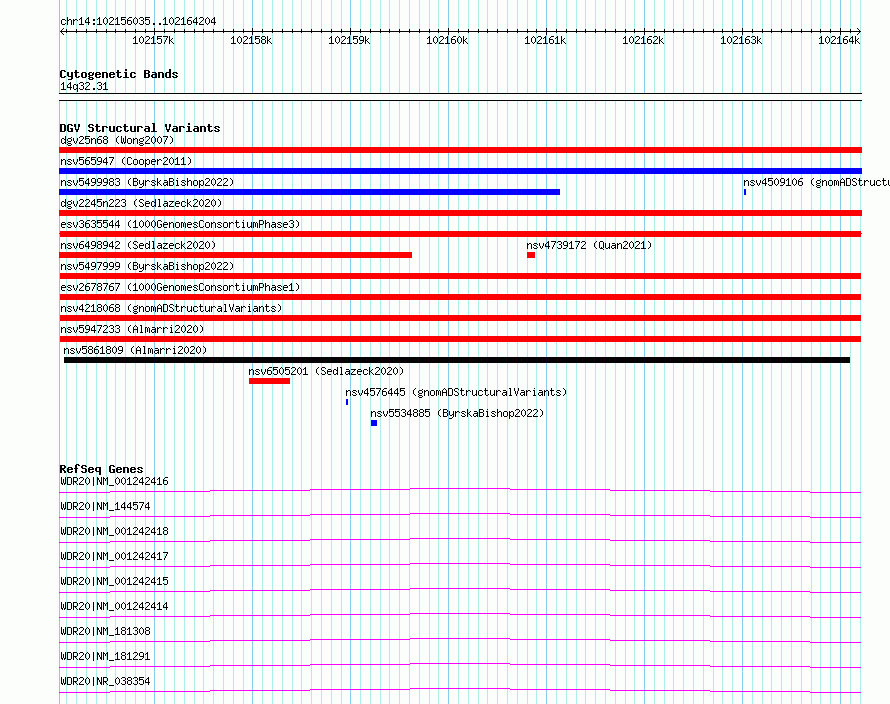Select nsv5497999 (ByrskaBishop2022) label
890x704 pixels.
[x=147, y=266]
